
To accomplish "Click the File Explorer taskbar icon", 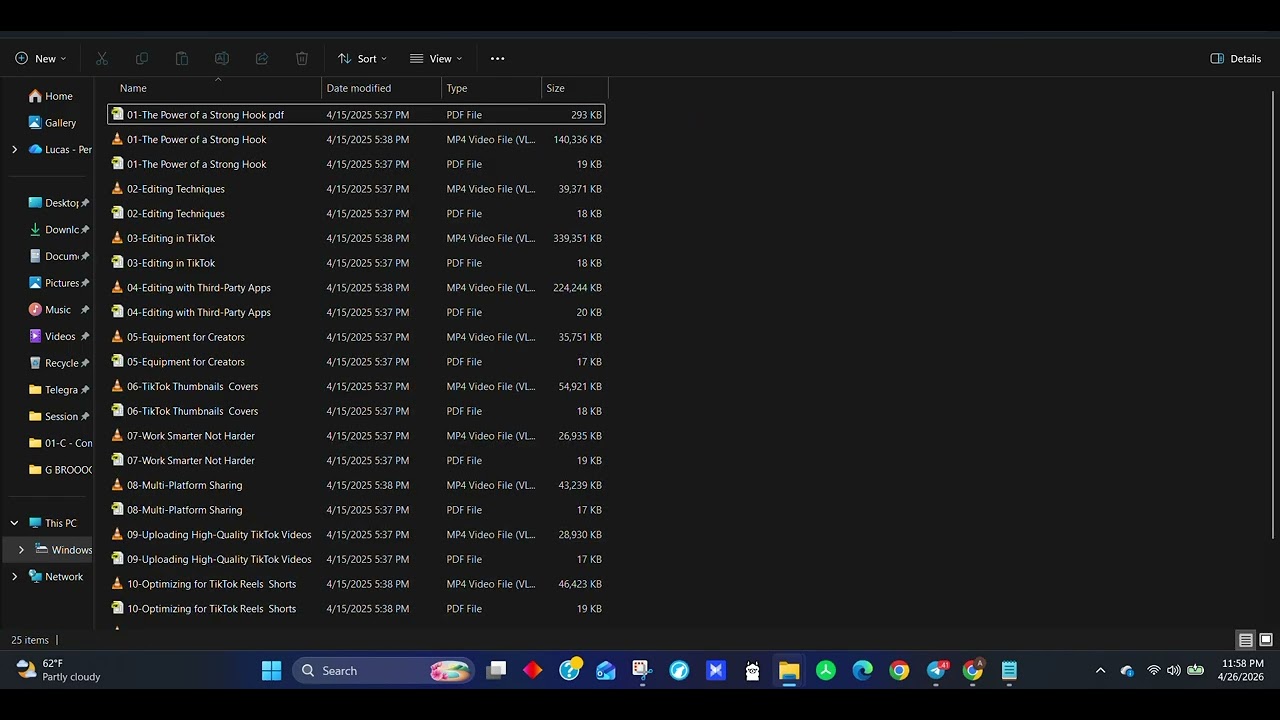I will [789, 670].
